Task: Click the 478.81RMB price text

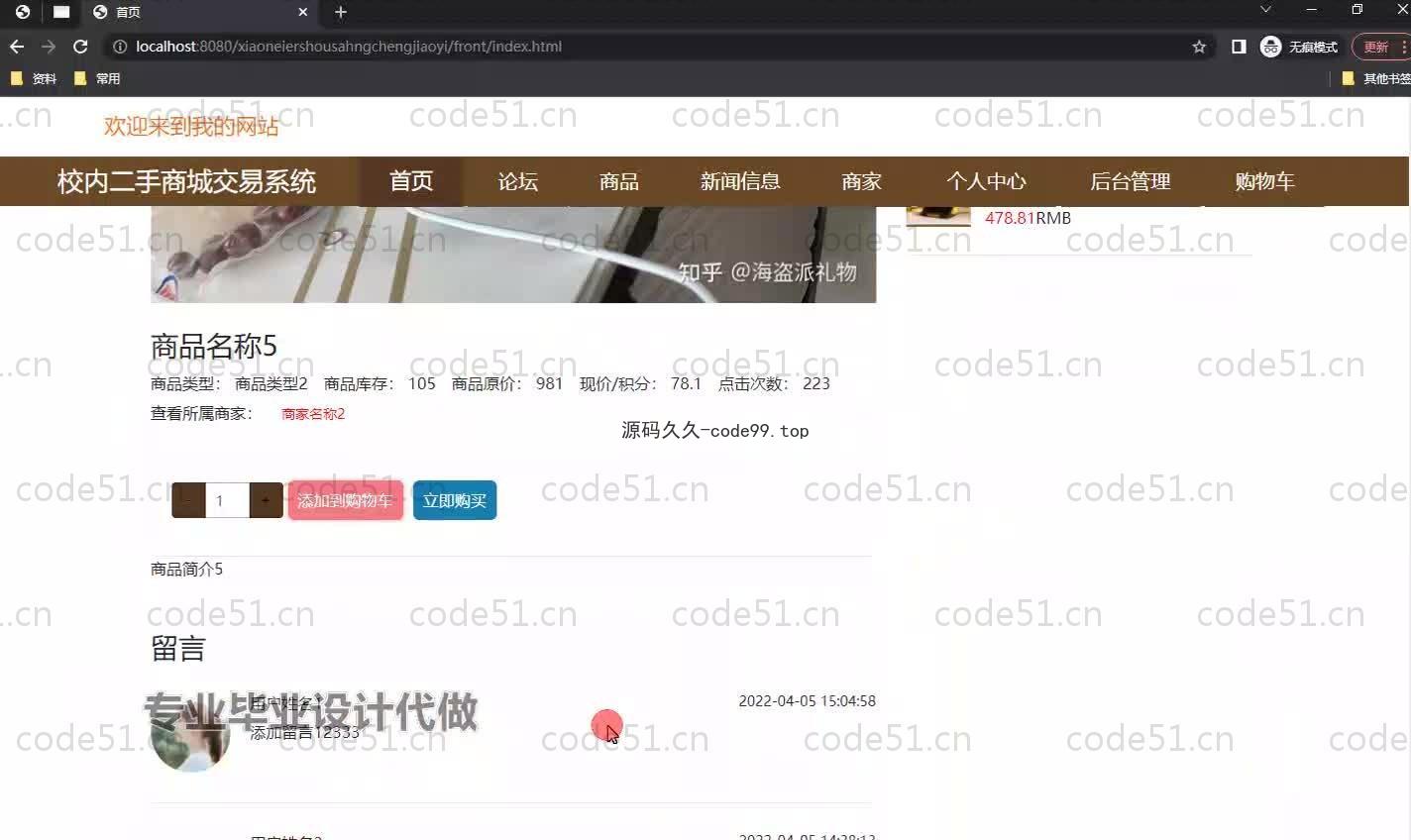Action: coord(1028,218)
